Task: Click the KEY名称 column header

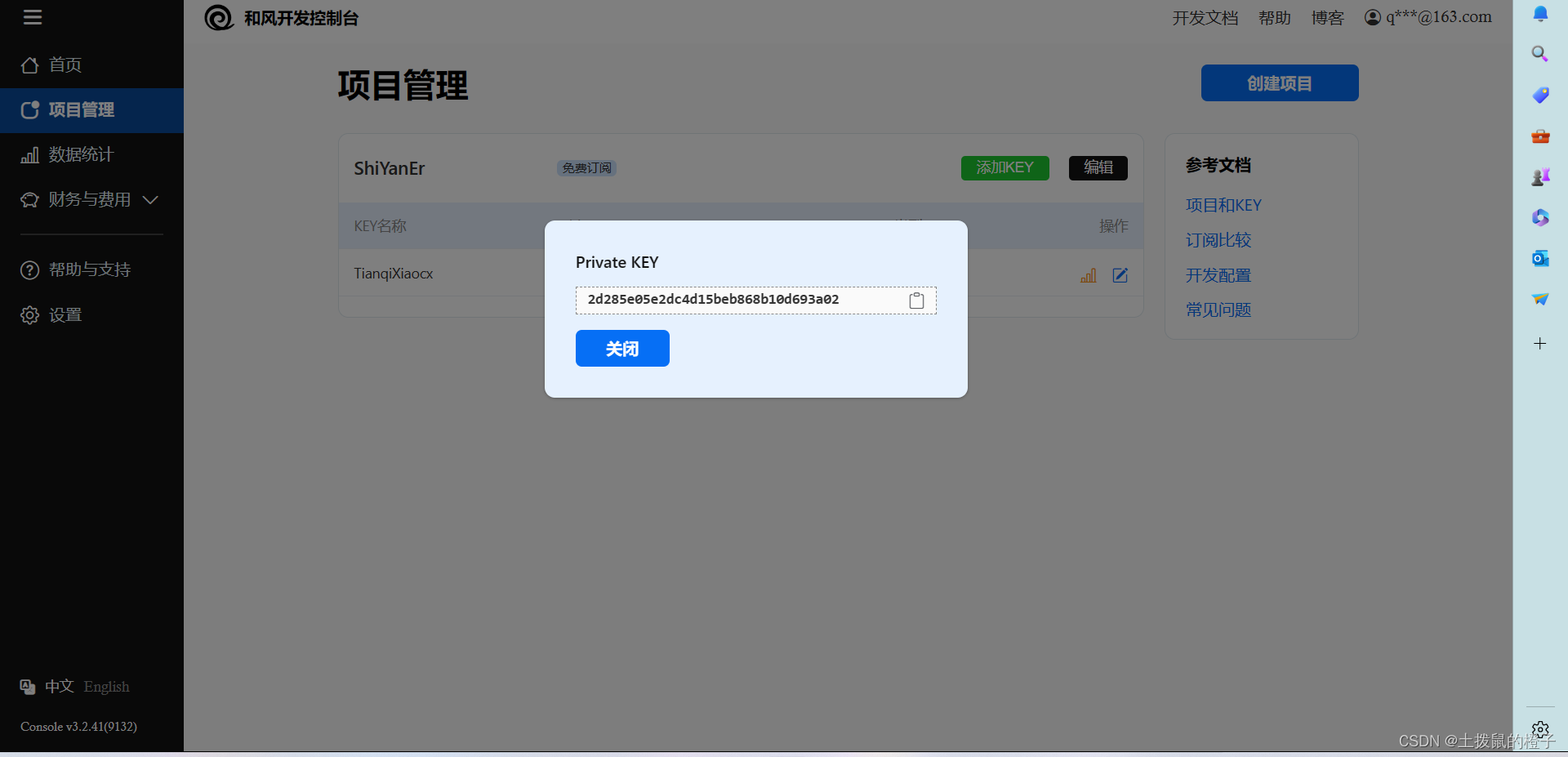Action: tap(380, 226)
